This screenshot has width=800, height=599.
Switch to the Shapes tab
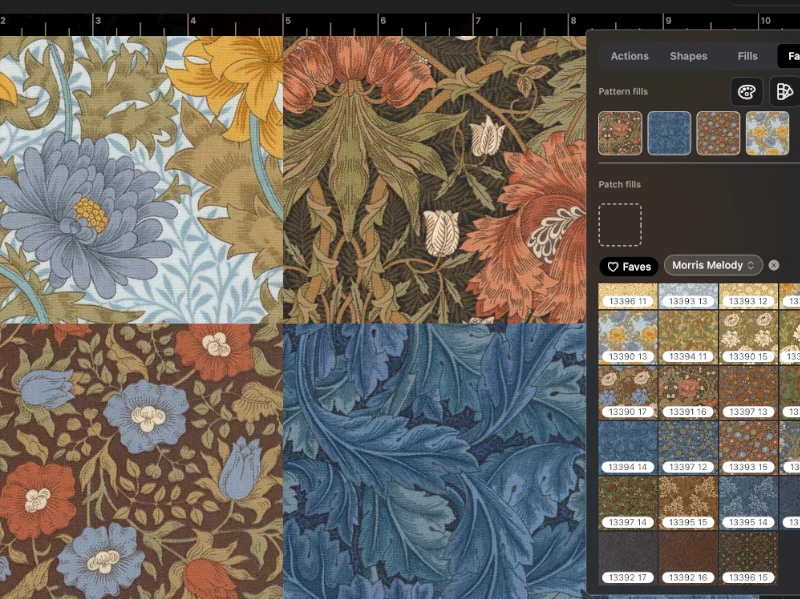pyautogui.click(x=688, y=56)
